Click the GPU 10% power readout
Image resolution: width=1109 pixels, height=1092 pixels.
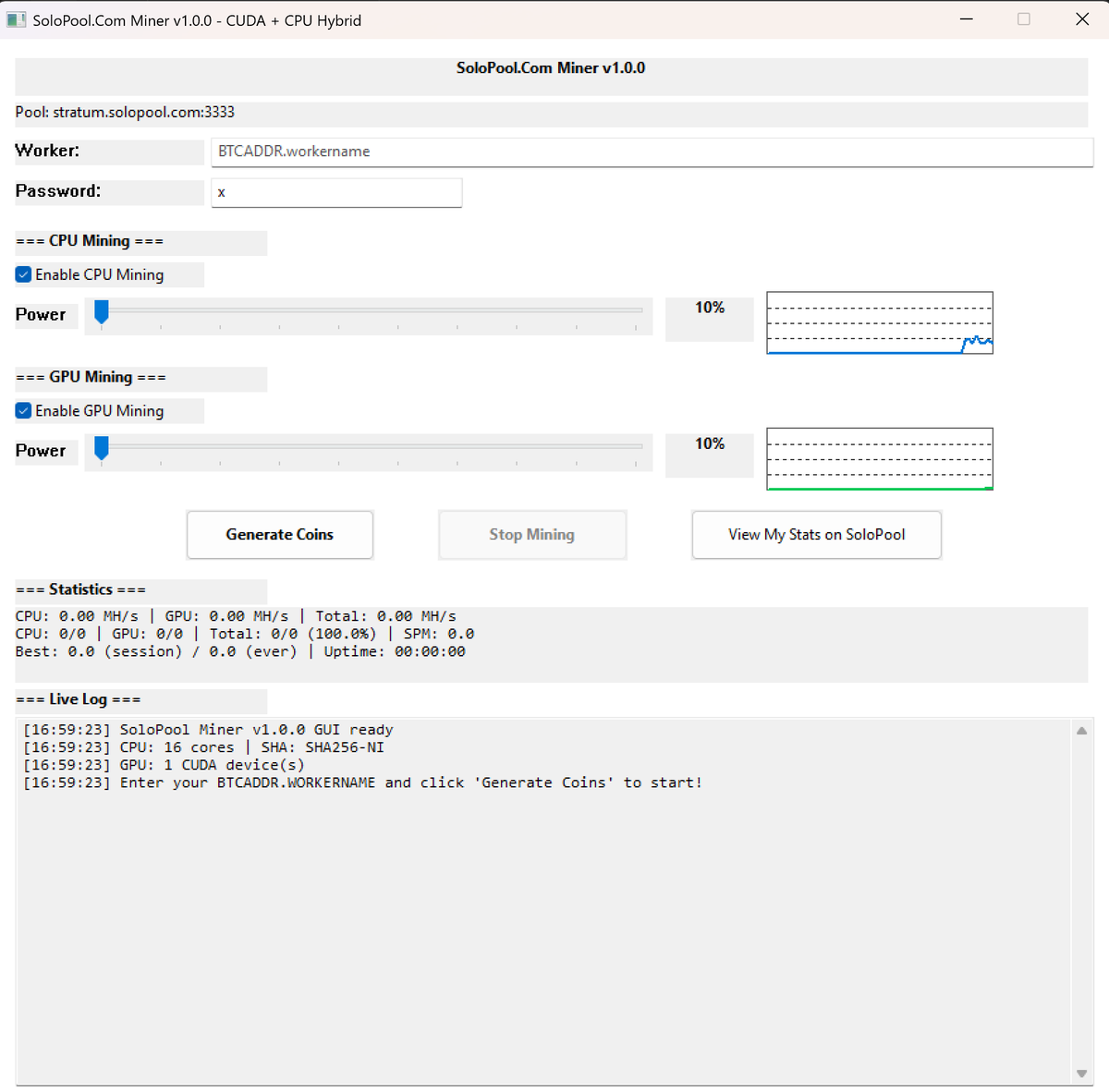click(x=709, y=443)
